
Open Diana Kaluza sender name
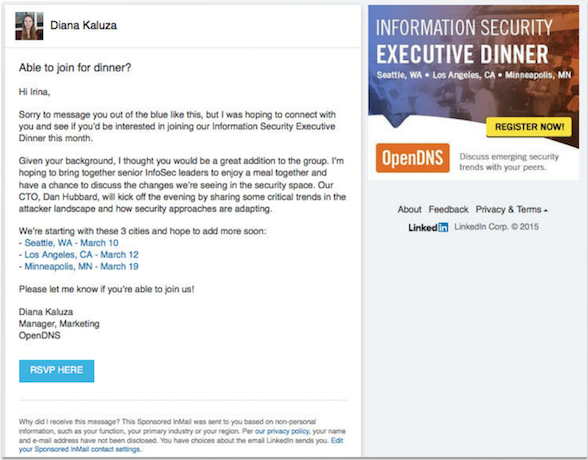pos(84,25)
